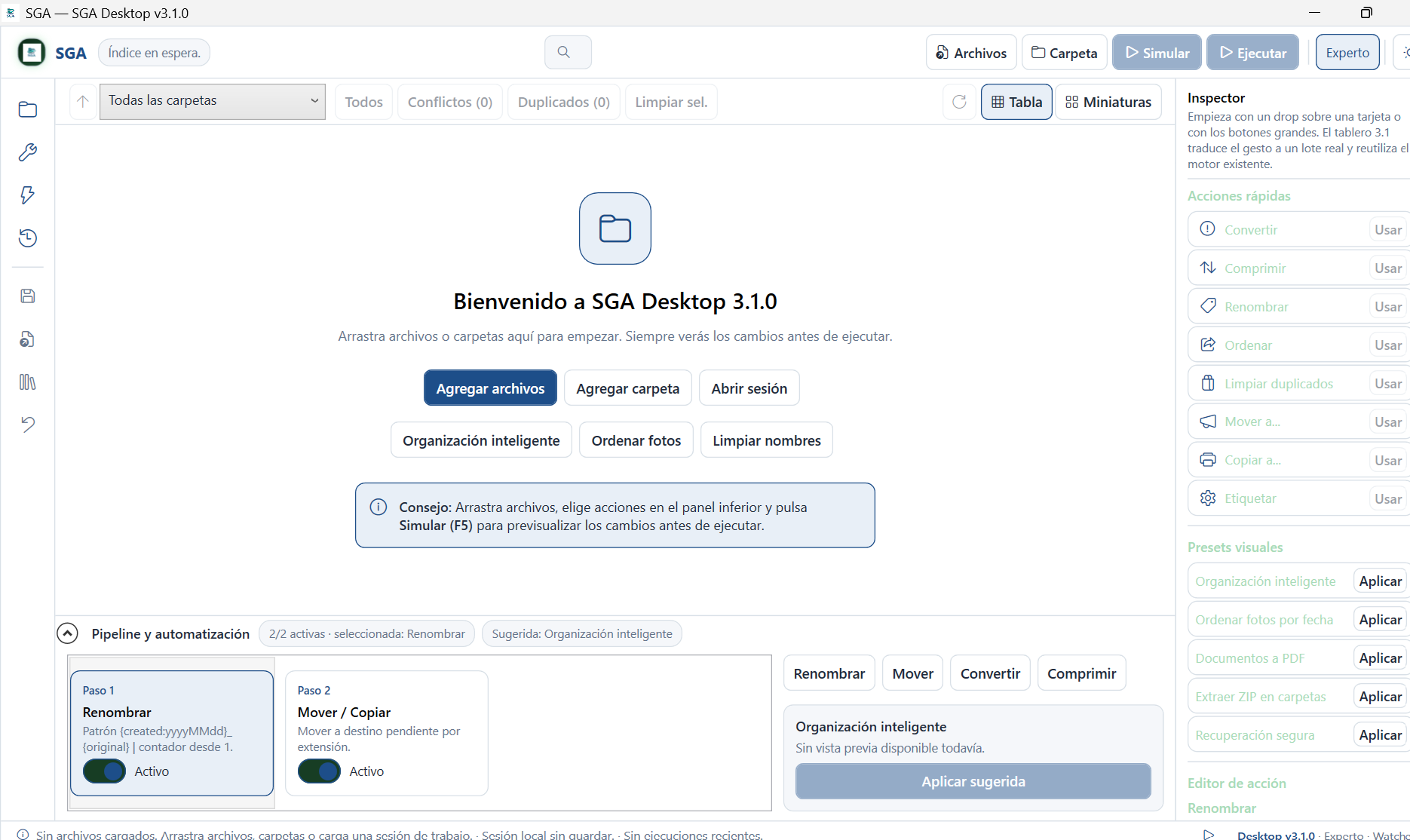
Task: Apply Documentos a PDF preset
Action: 1380,658
